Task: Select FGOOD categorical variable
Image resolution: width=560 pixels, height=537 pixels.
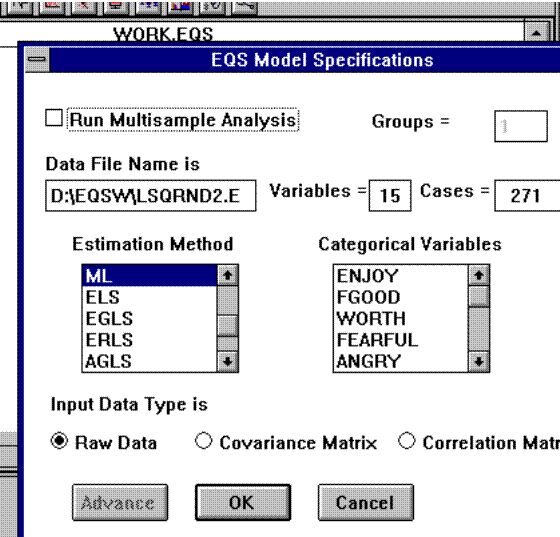Action: 401,297
